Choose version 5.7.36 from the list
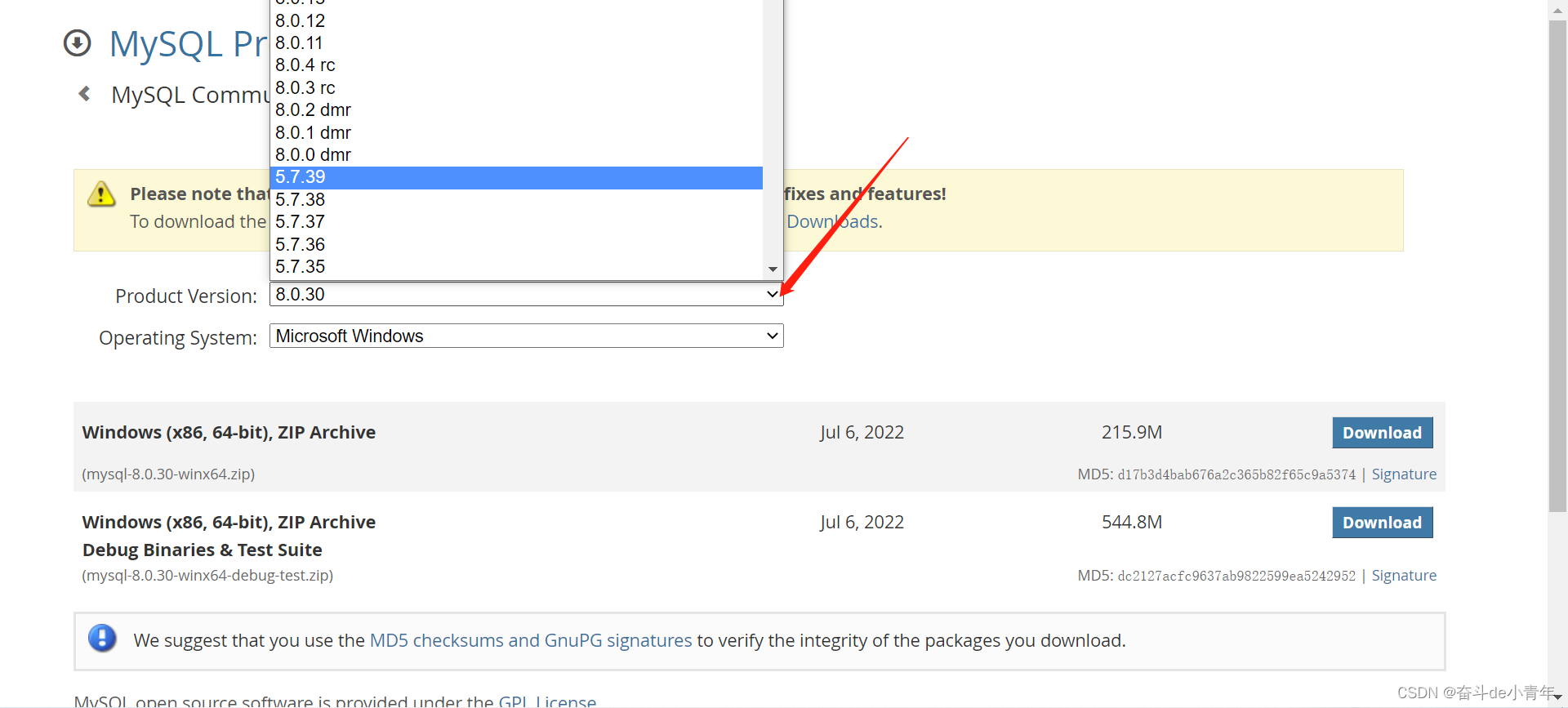Viewport: 1568px width, 708px height. (x=516, y=244)
